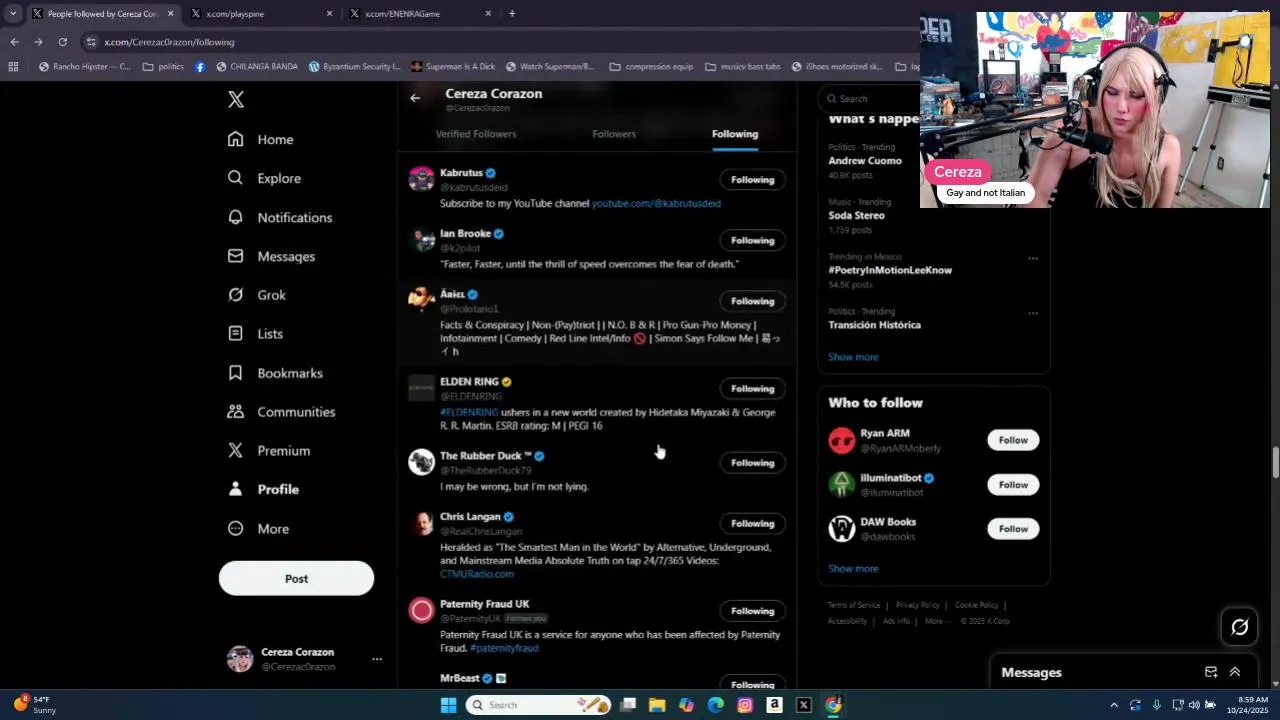Follow illuminatibot
This screenshot has height=720, width=1280.
tap(1013, 485)
